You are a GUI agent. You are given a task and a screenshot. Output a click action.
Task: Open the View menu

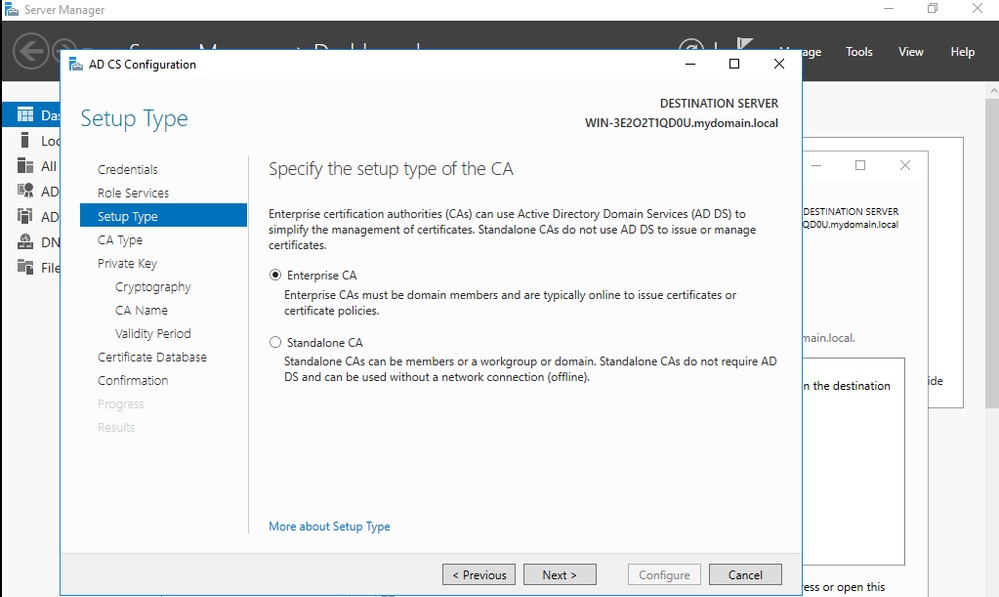pyautogui.click(x=910, y=51)
